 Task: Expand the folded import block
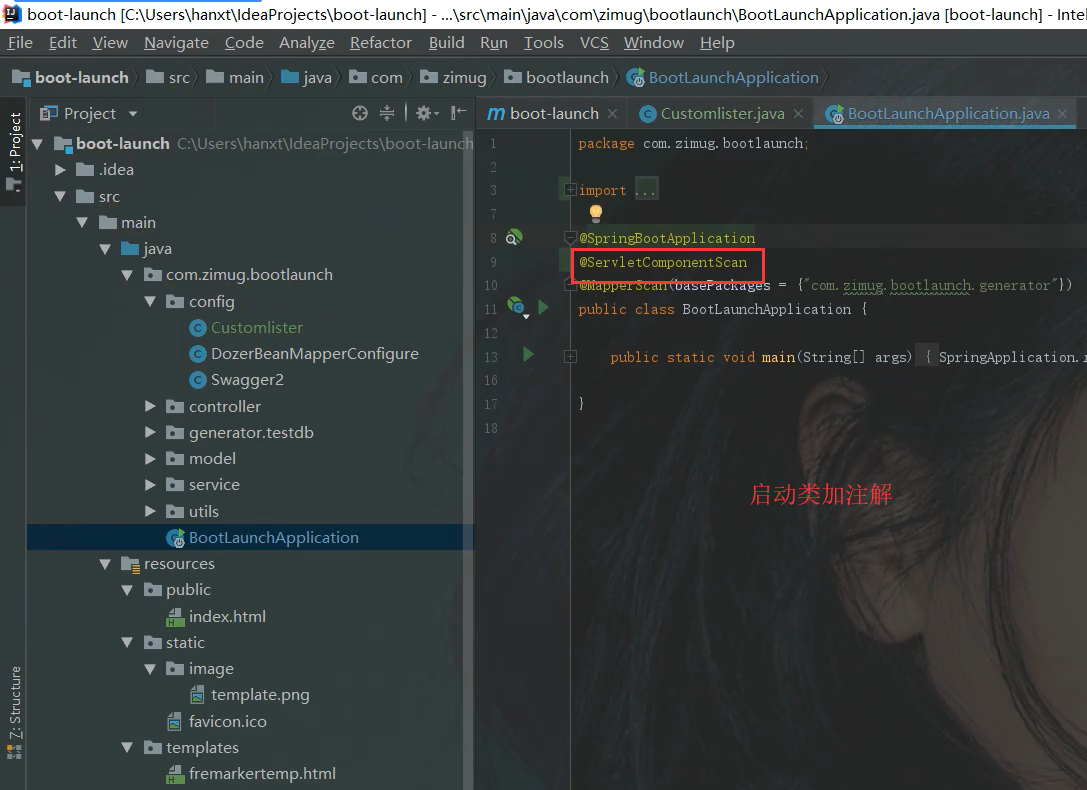coord(570,190)
